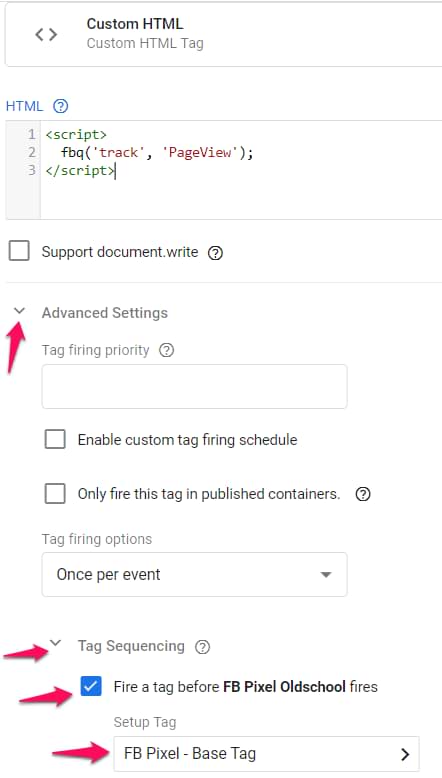
Task: Click help icon for published containers option
Action: tap(363, 494)
